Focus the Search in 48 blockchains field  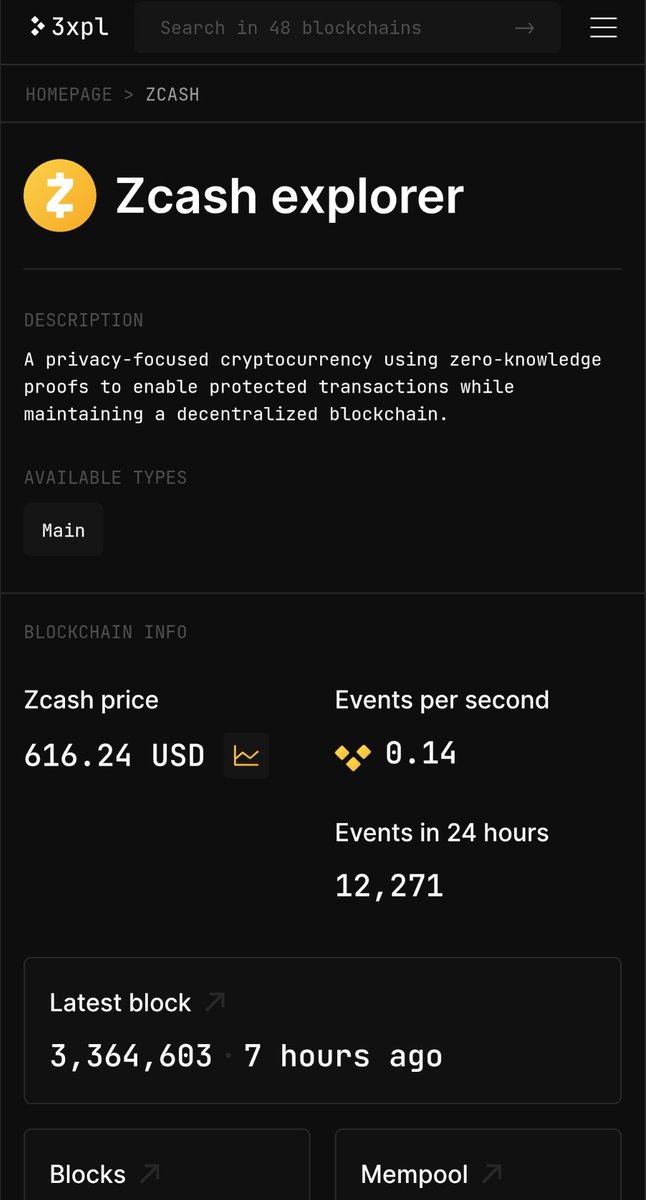[x=347, y=28]
